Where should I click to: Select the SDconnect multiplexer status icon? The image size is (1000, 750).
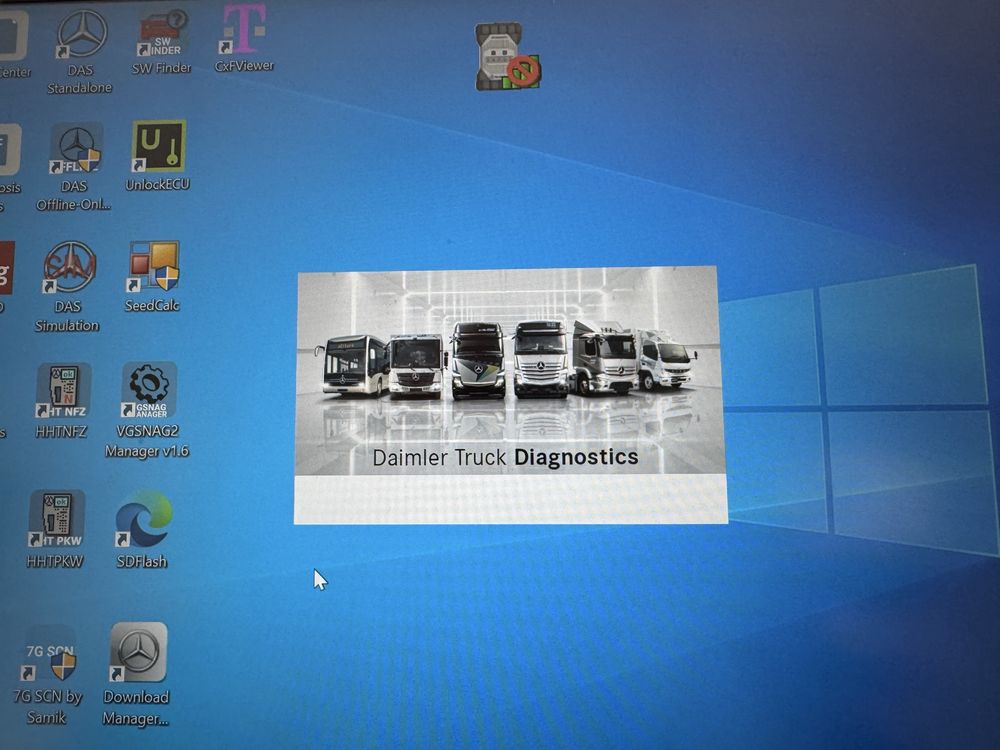(508, 57)
